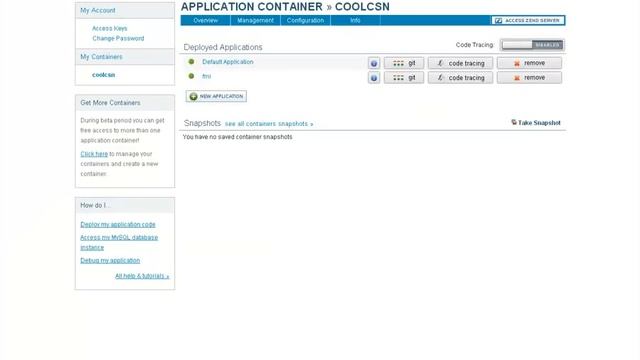This screenshot has width=640, height=360.
Task: Open code tracing for Default Application
Action: tap(460, 63)
